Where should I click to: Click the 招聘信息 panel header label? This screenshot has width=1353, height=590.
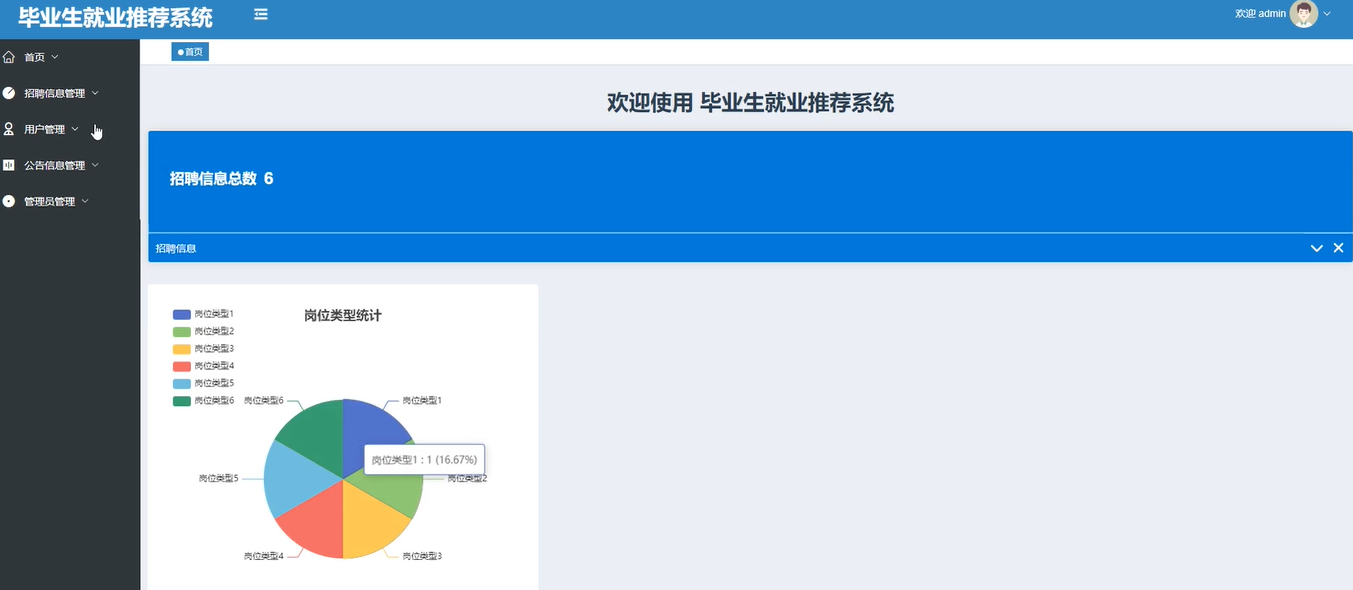(x=176, y=248)
